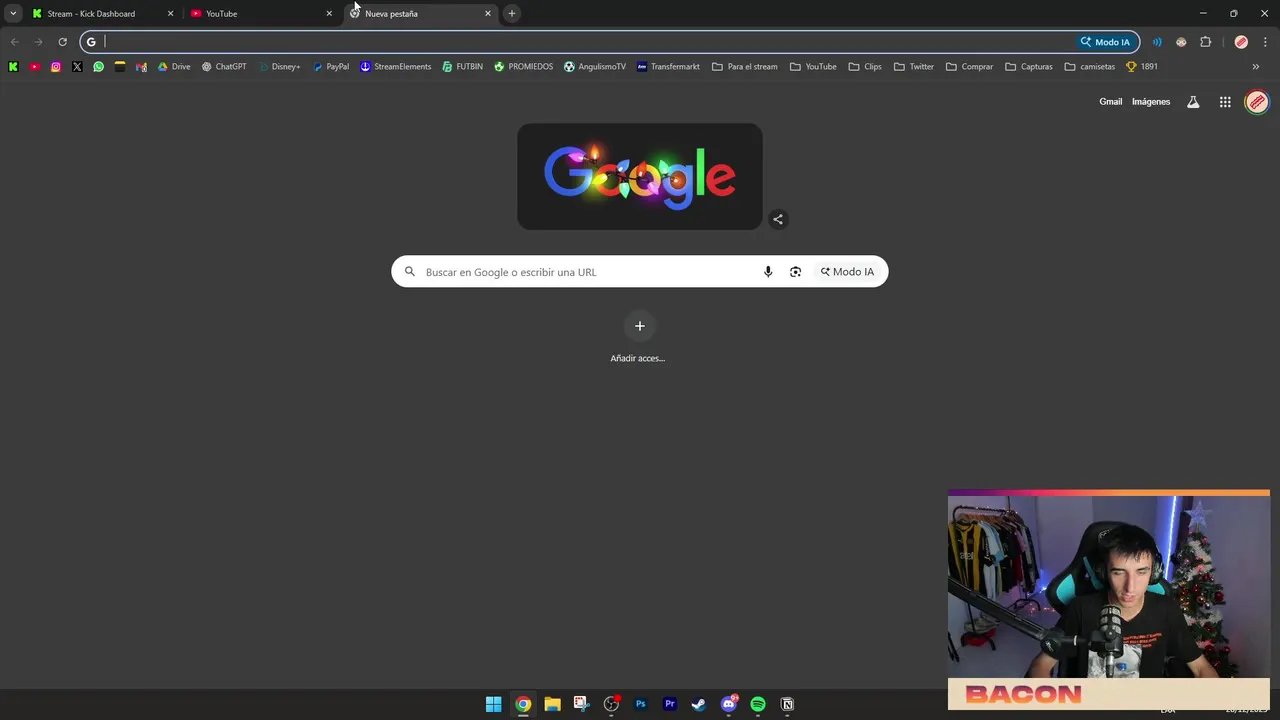
Task: Open Spotify from the taskbar
Action: click(758, 704)
